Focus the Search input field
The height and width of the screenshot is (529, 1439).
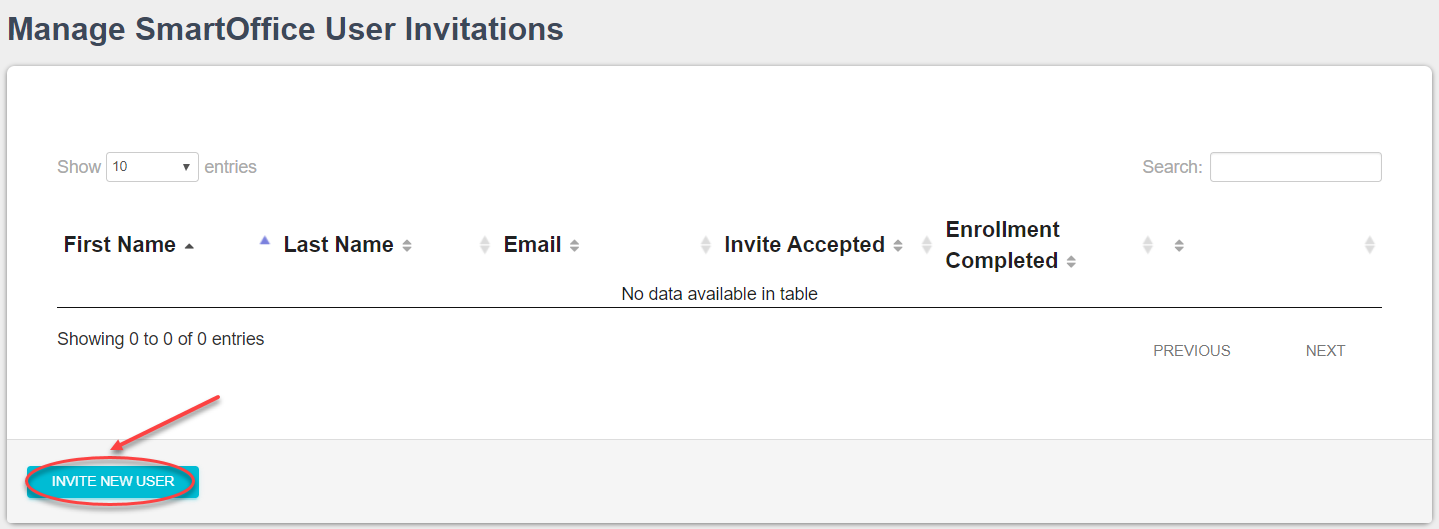pyautogui.click(x=1295, y=167)
